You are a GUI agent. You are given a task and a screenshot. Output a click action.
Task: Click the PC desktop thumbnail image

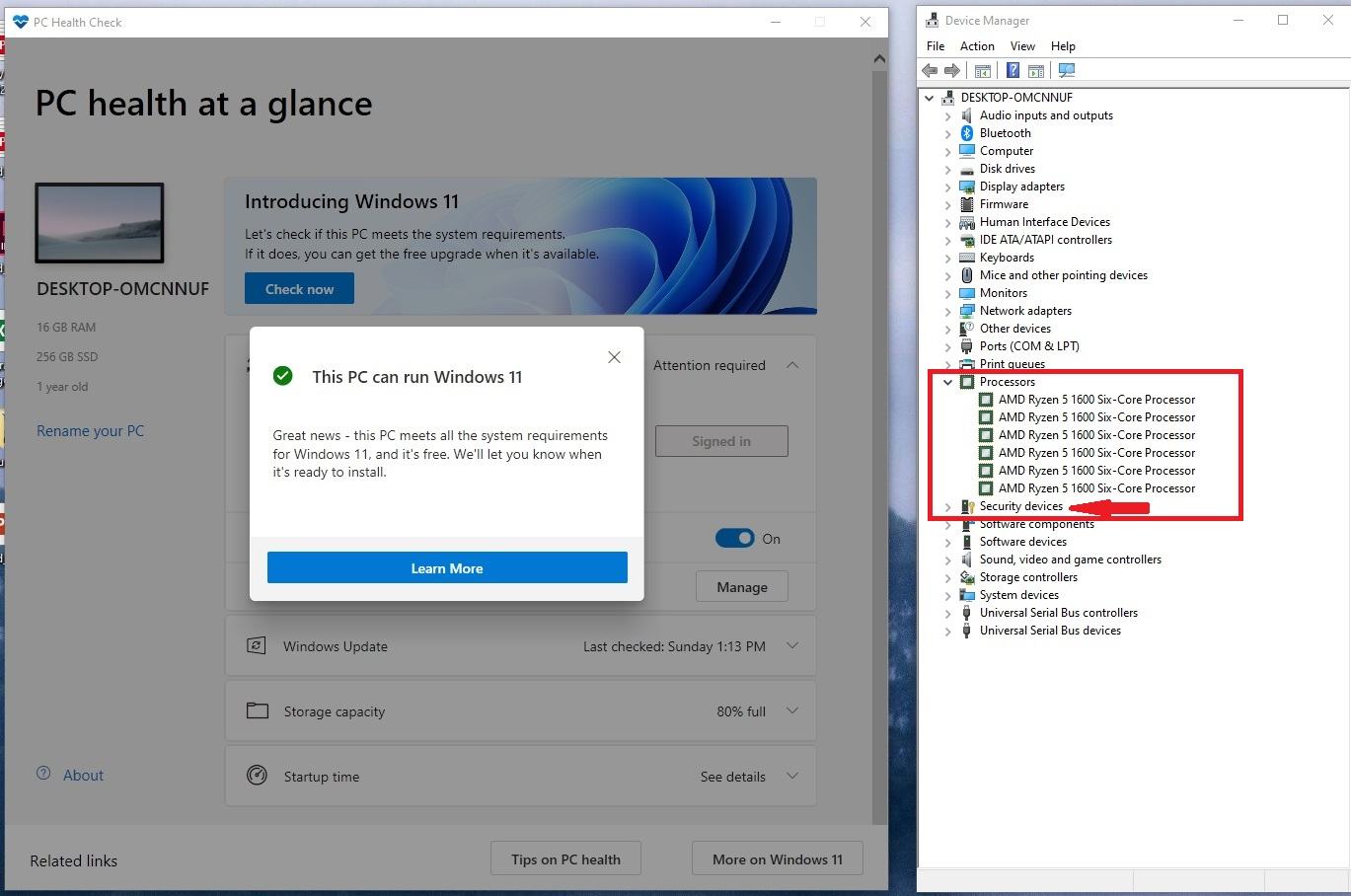tap(100, 223)
